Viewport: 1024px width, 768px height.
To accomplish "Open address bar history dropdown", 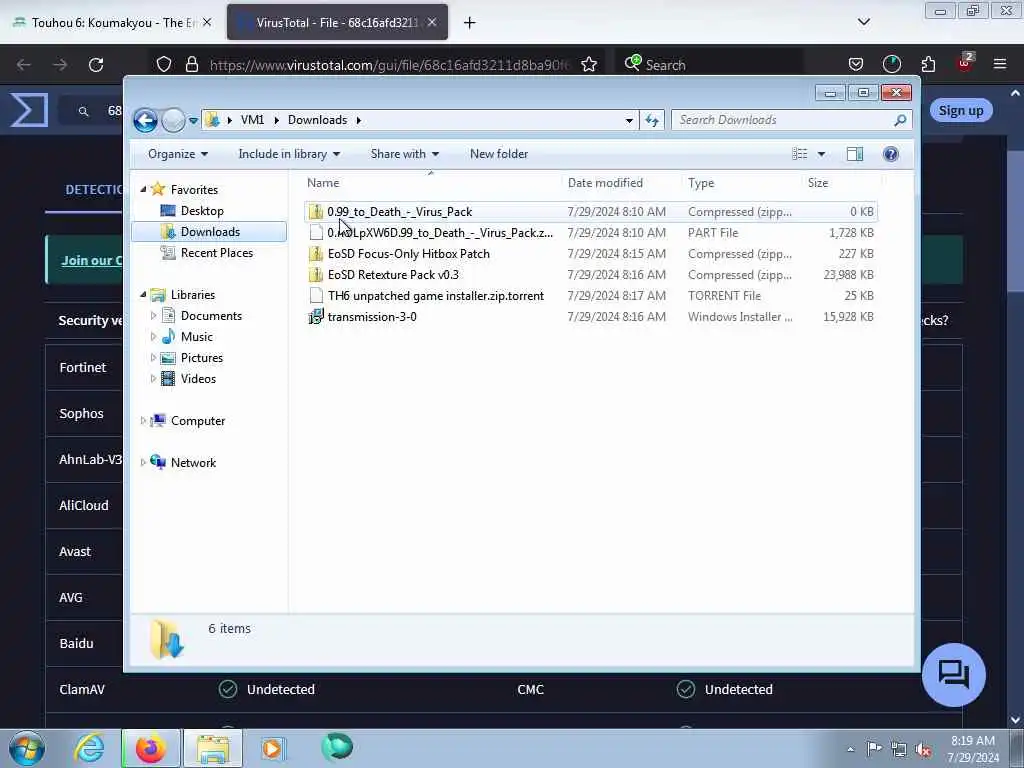I will [x=629, y=121].
